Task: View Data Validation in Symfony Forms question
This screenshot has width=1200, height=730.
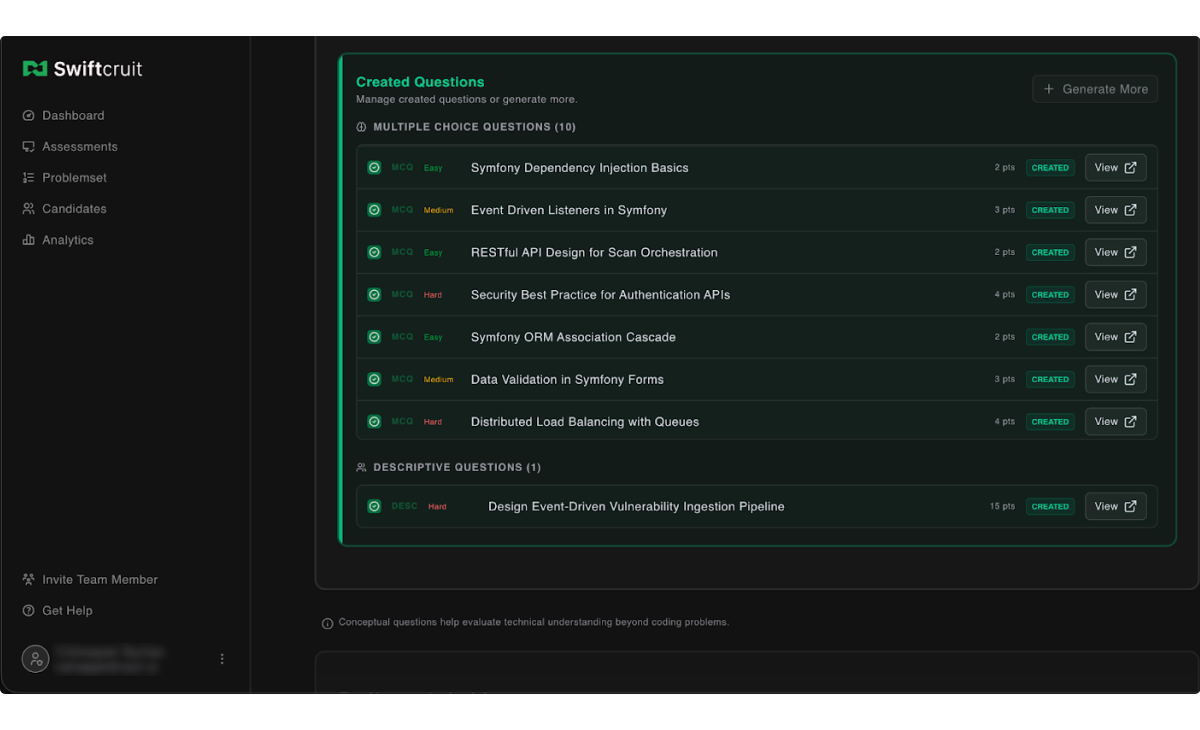Action: 1115,379
